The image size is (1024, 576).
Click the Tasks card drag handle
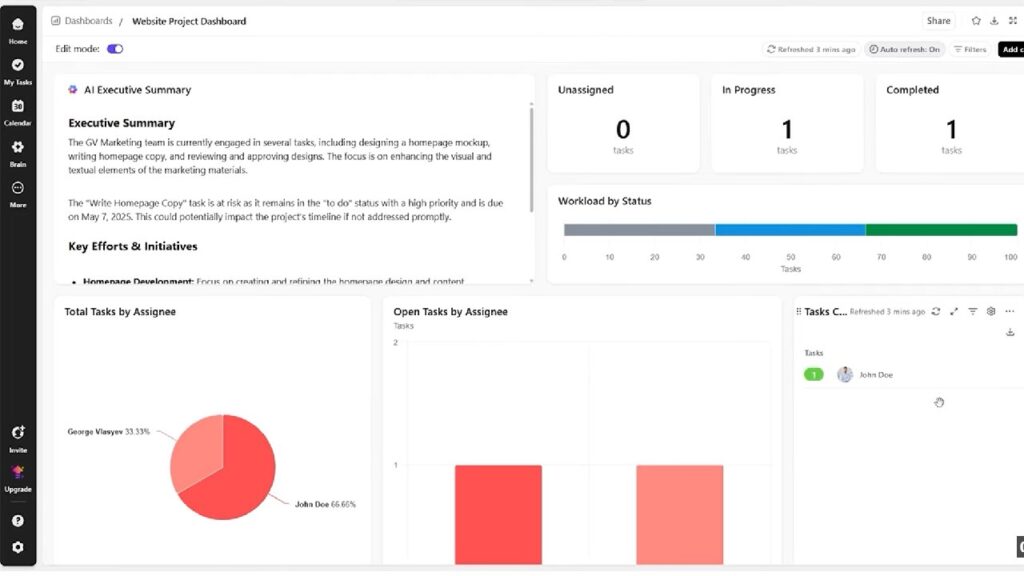798,312
